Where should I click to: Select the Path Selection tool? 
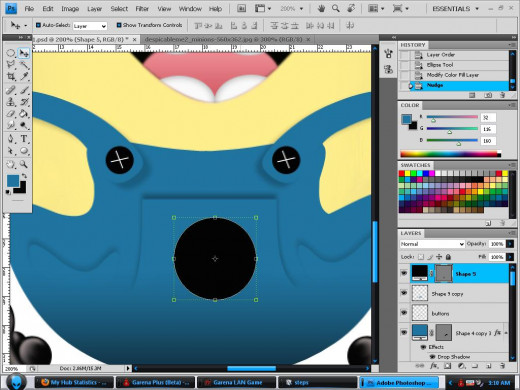[11, 151]
